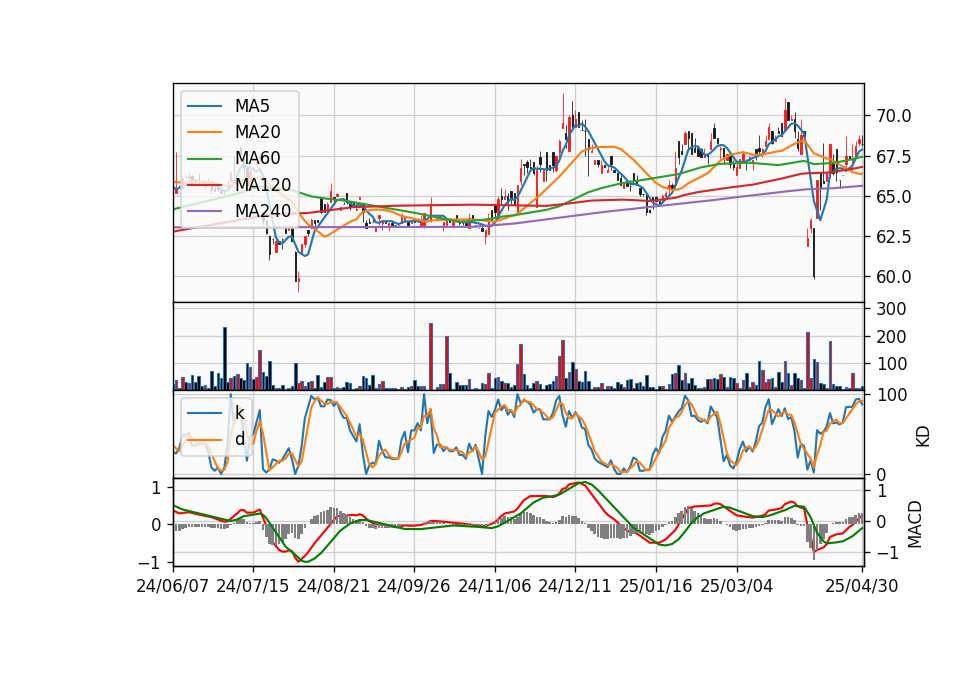Click the long lower wick candle near 60.0 in April
The width and height of the screenshot is (960, 690).
coord(814,253)
